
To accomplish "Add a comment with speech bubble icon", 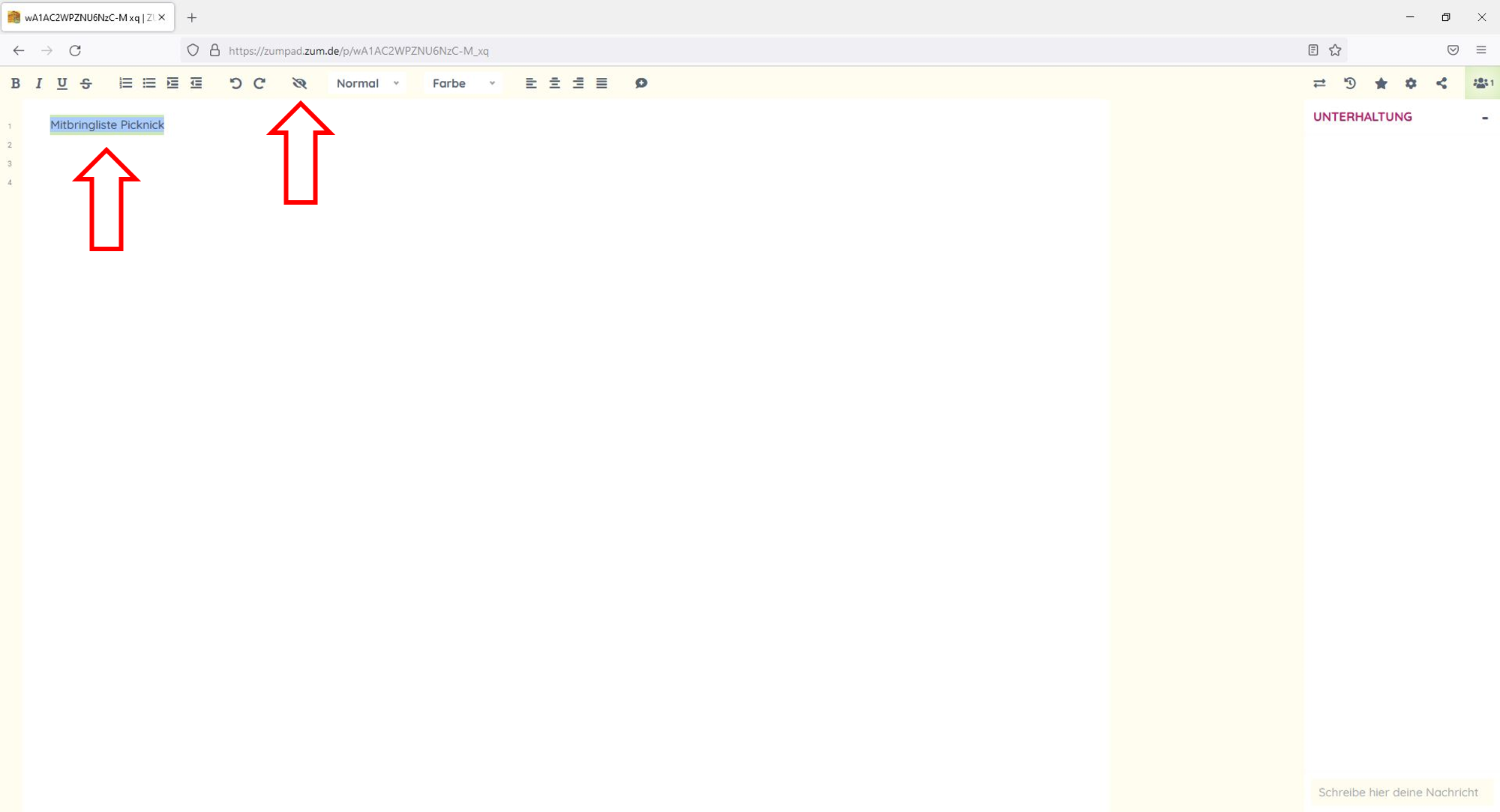I will click(x=640, y=83).
